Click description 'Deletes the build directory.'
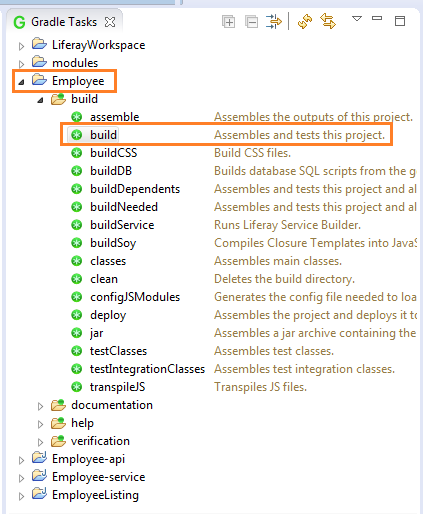The width and height of the screenshot is (423, 514). click(x=284, y=279)
